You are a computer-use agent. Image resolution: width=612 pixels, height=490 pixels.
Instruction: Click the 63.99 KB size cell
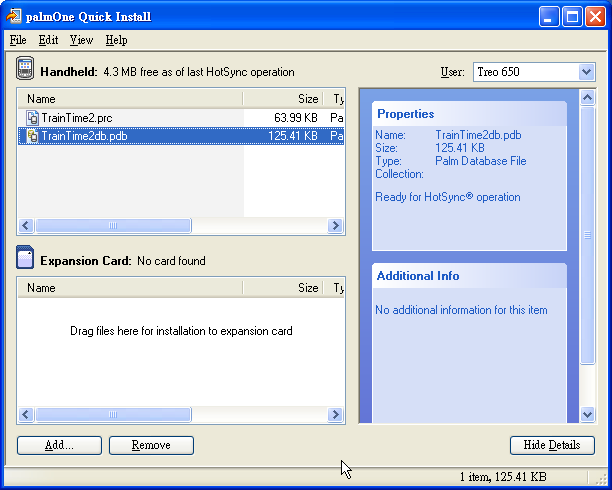click(295, 118)
